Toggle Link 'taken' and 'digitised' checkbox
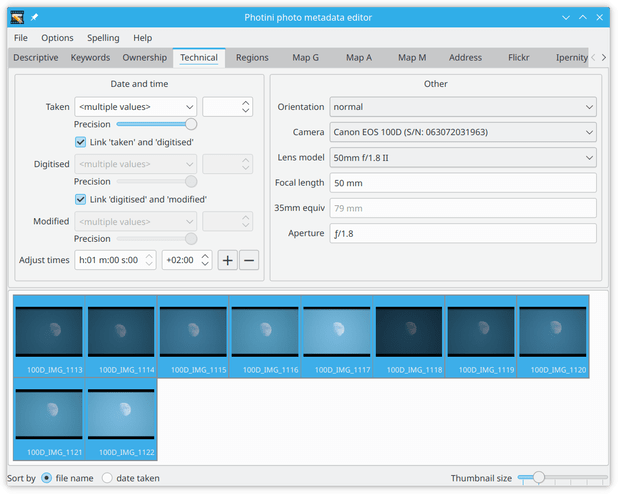This screenshot has width=618, height=494. click(x=80, y=142)
